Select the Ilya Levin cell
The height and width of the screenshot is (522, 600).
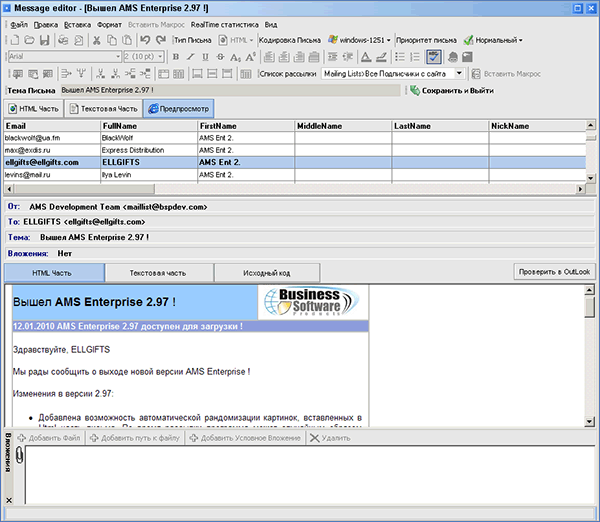point(149,175)
